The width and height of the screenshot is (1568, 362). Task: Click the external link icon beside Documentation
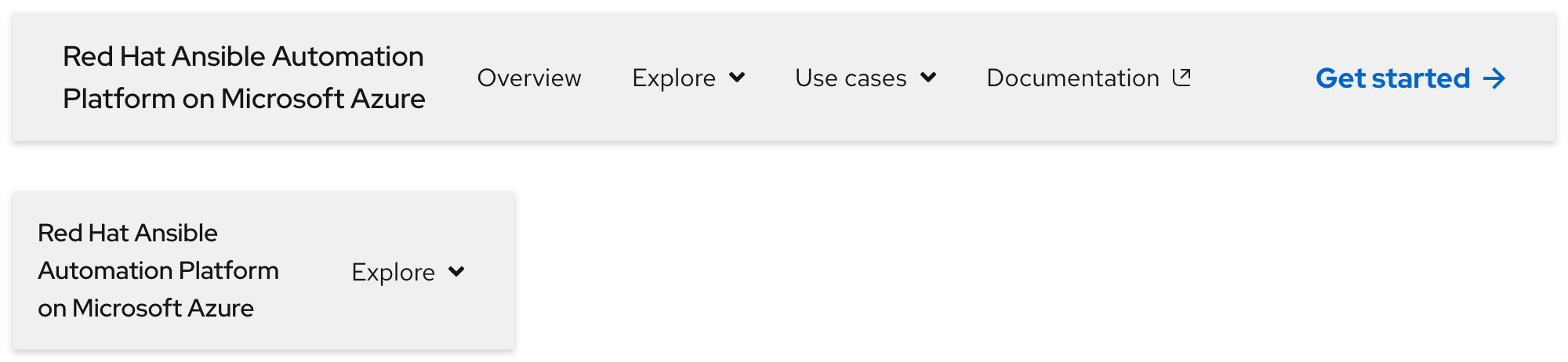(1181, 78)
